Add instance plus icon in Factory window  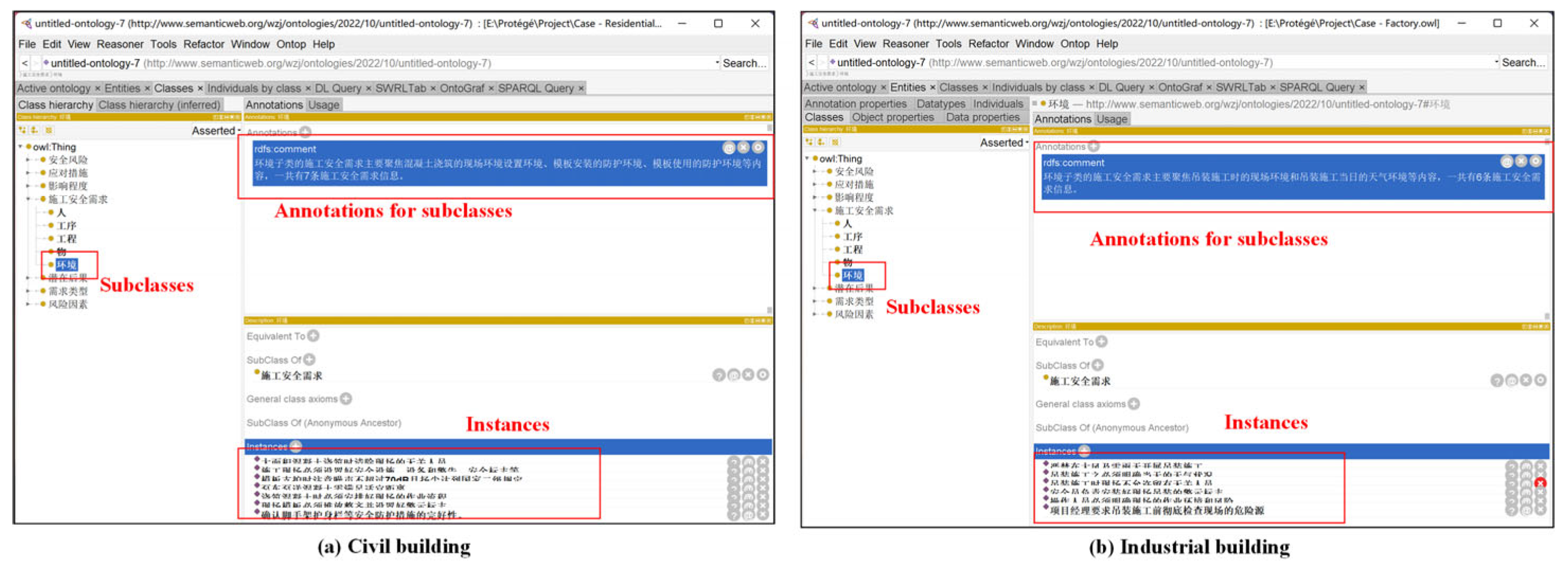point(1084,451)
